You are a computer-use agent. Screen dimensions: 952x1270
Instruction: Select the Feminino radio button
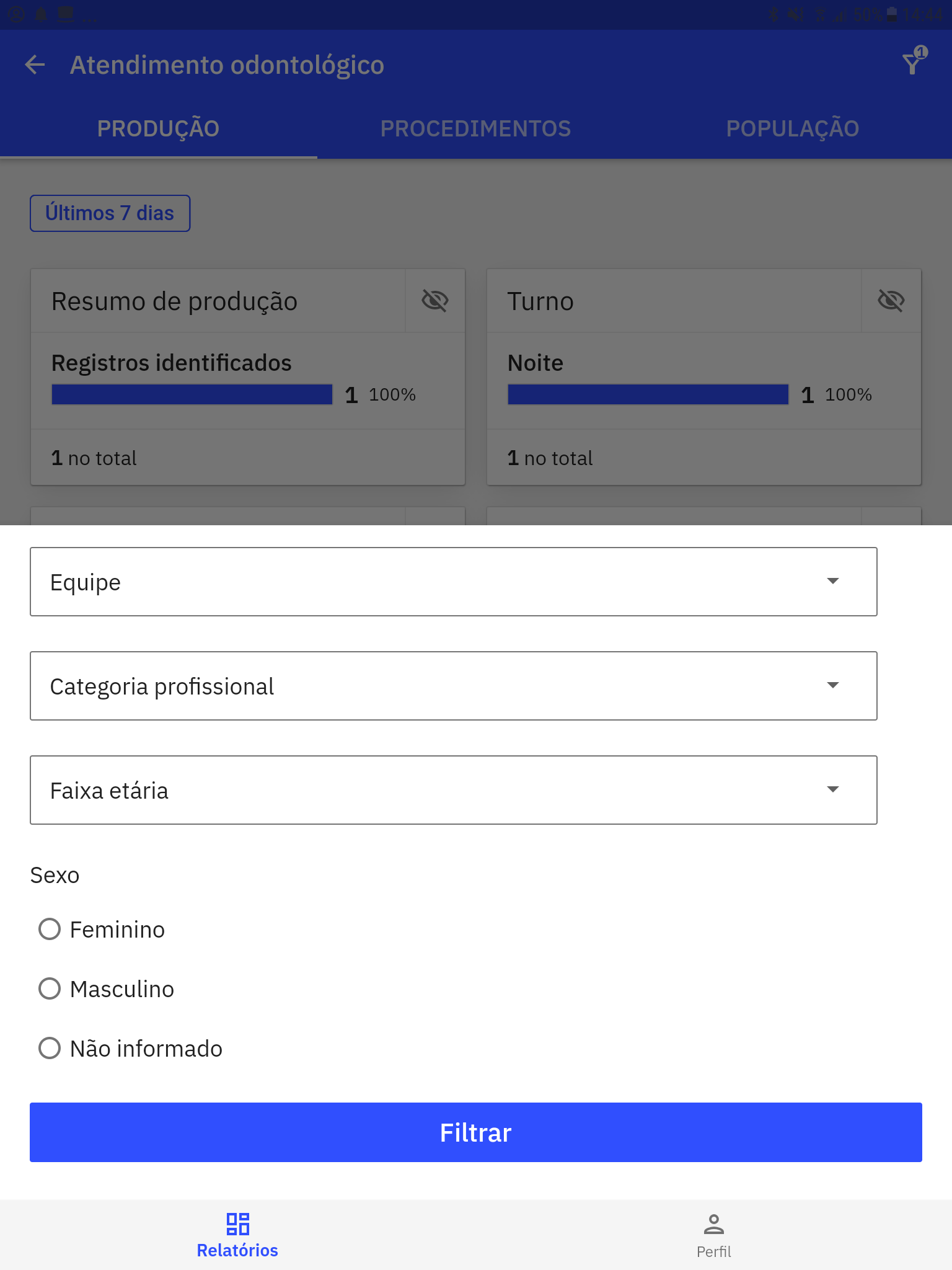click(50, 929)
